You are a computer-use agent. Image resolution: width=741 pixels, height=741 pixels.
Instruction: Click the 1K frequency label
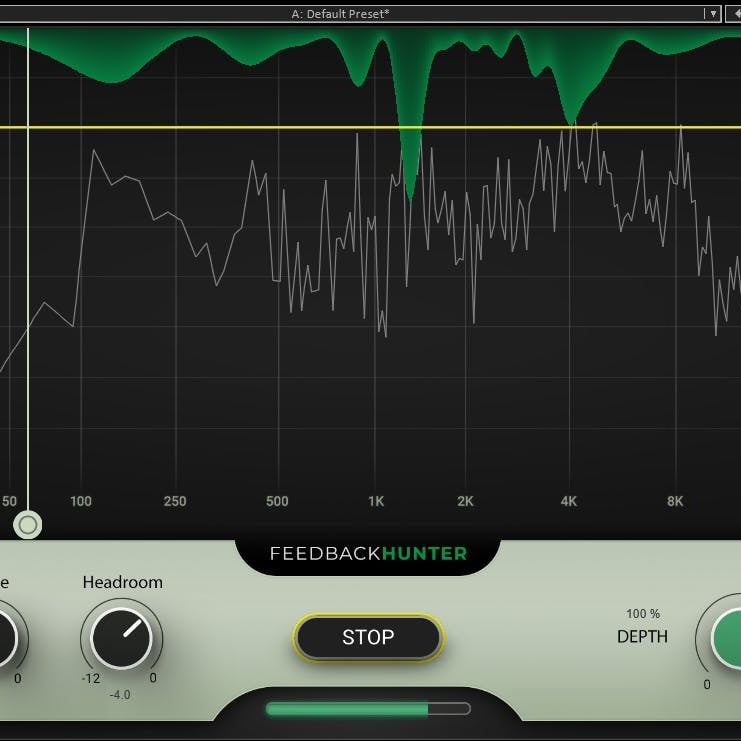[376, 501]
